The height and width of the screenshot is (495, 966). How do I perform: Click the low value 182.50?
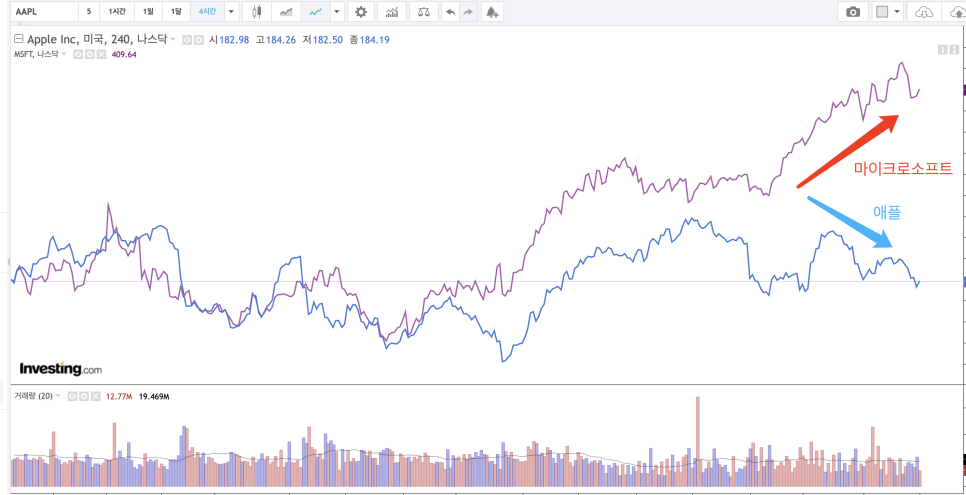point(328,40)
